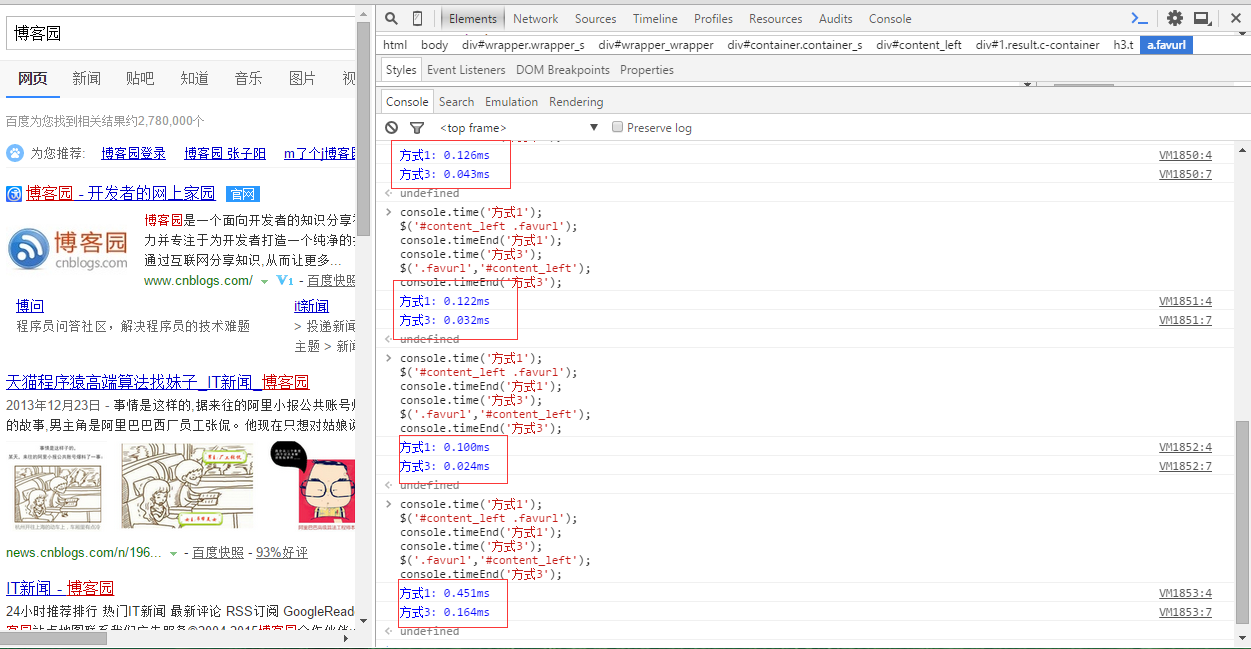Switch to the Network tab
The height and width of the screenshot is (649, 1251).
(x=536, y=19)
